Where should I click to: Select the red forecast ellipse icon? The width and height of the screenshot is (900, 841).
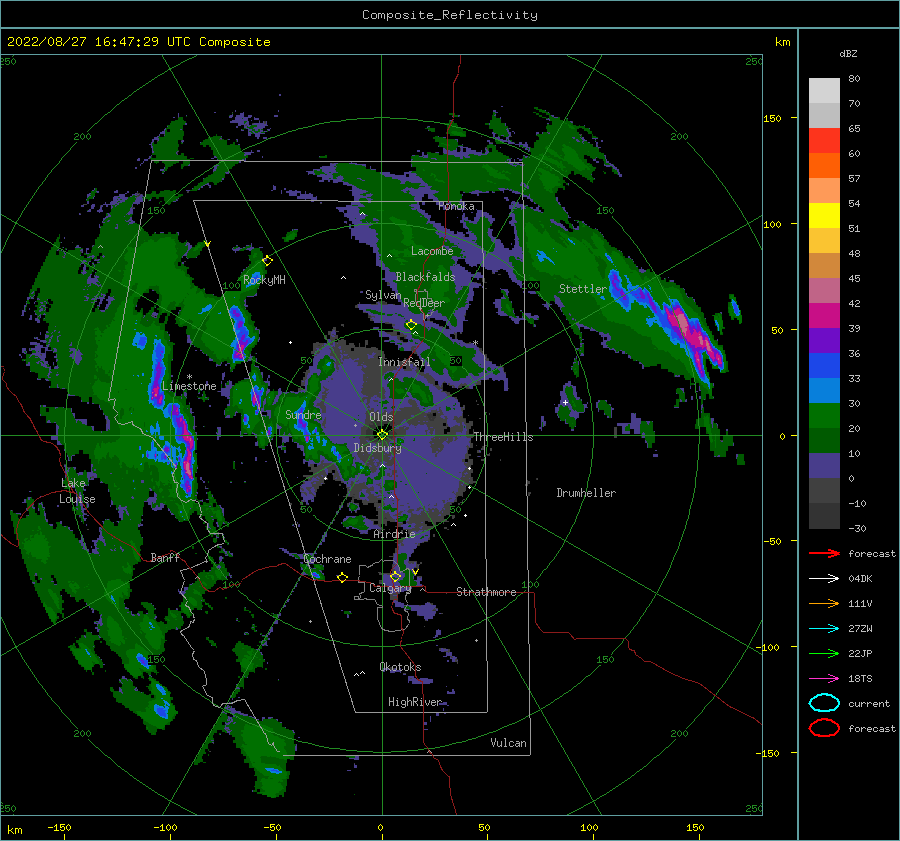pos(824,728)
